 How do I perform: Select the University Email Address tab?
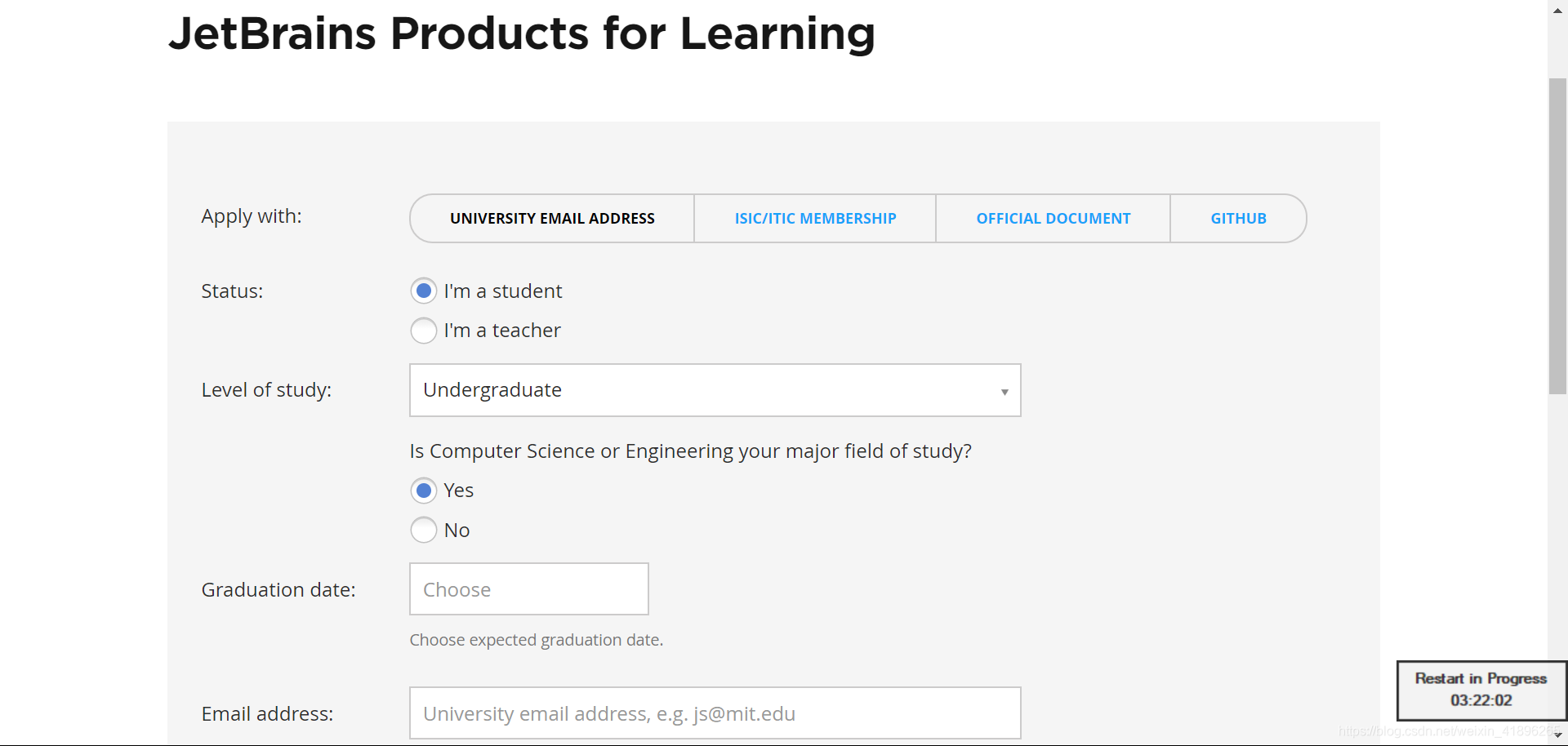(x=552, y=219)
